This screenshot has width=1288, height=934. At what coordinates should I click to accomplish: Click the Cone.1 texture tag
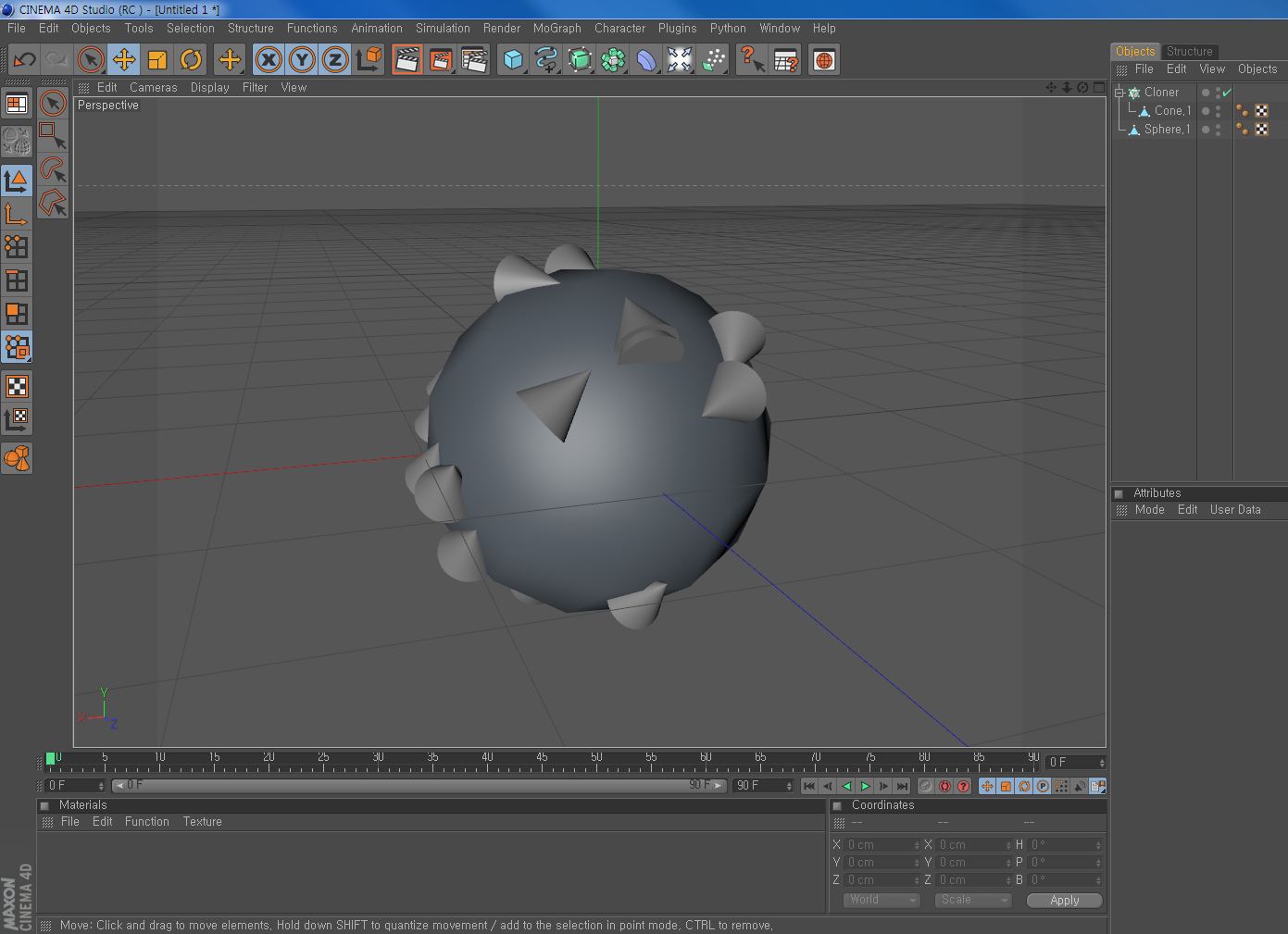pos(1262,110)
